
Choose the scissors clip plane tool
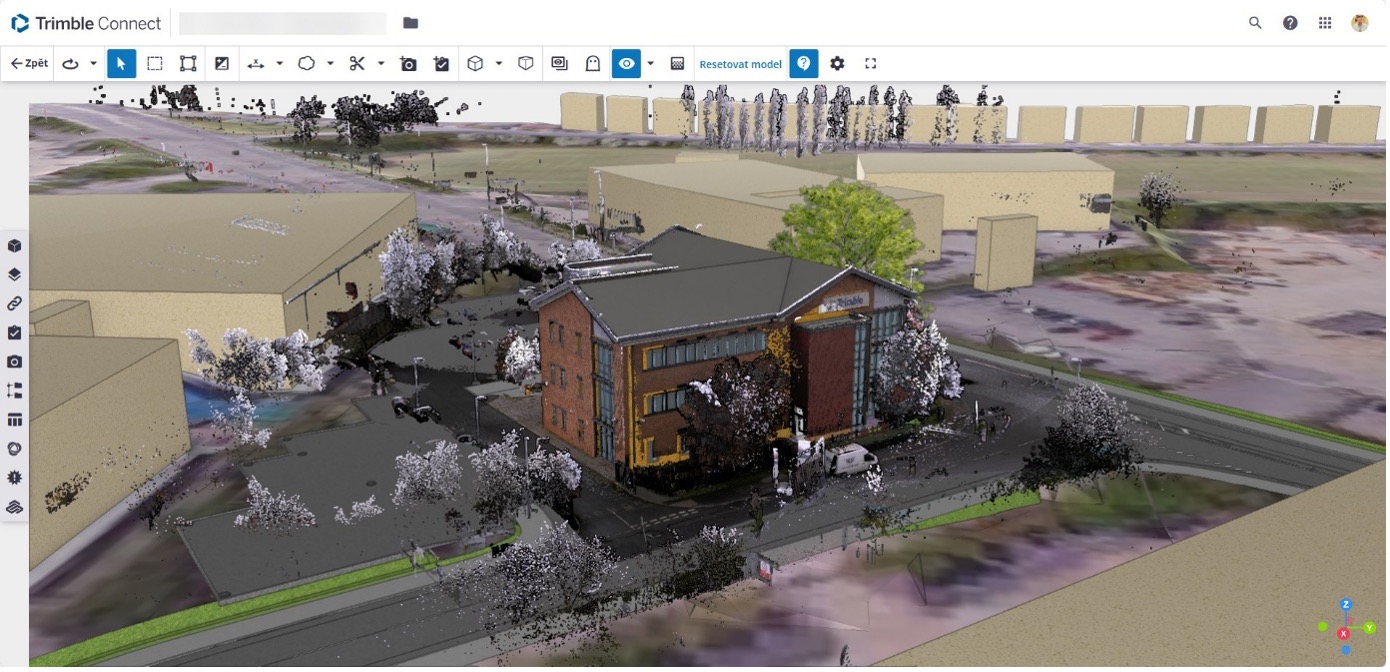pos(357,64)
